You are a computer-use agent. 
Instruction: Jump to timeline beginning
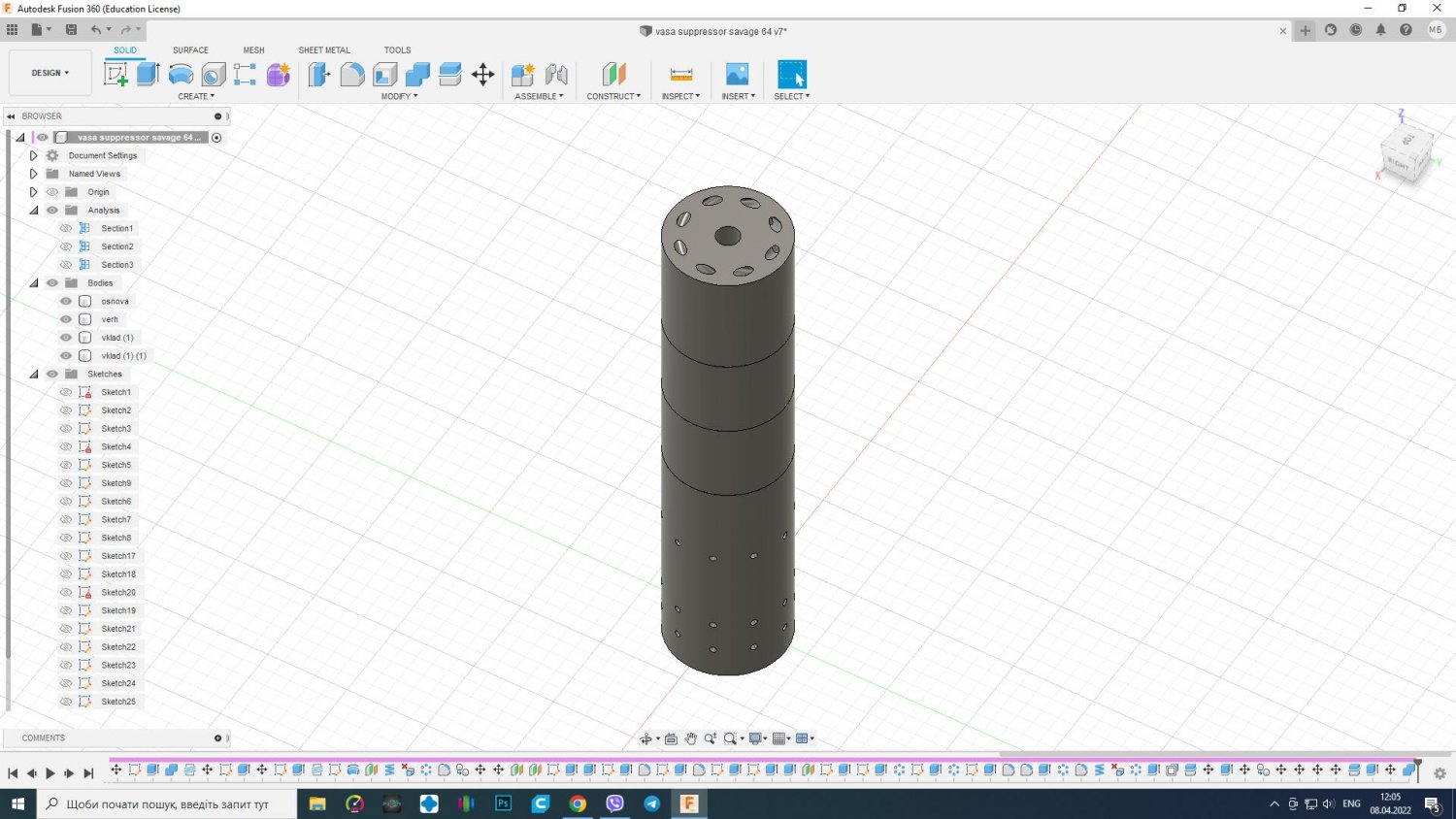click(x=13, y=773)
